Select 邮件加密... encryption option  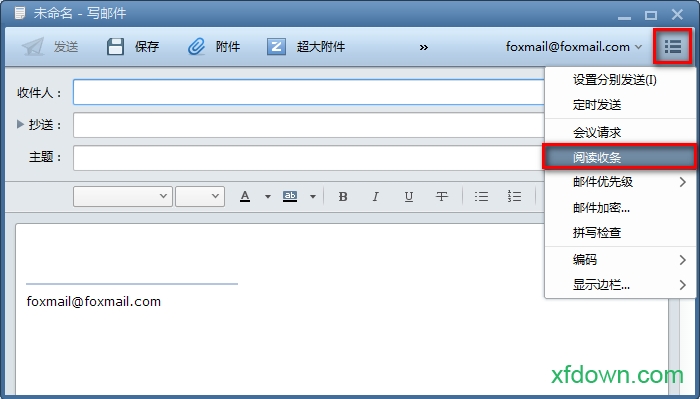620,208
